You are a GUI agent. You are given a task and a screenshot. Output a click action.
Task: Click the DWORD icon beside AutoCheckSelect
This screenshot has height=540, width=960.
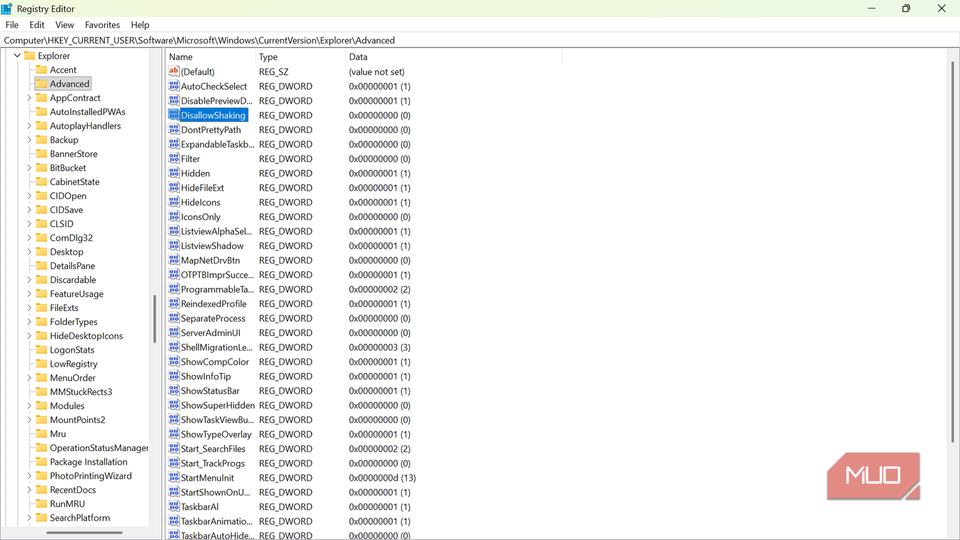(x=174, y=86)
